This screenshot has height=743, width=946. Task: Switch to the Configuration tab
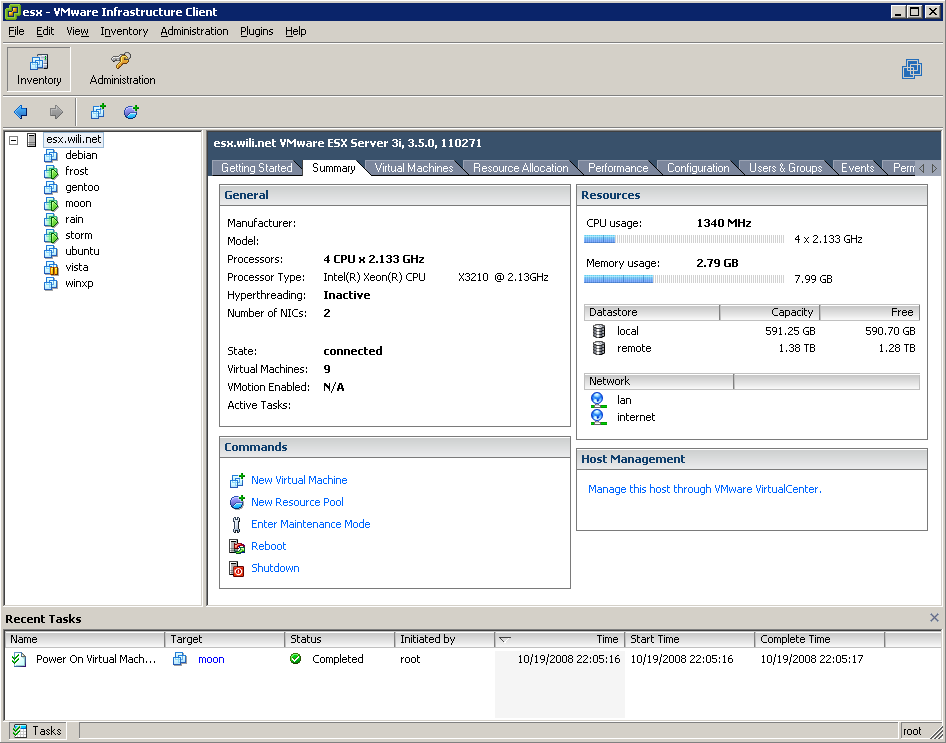(698, 168)
